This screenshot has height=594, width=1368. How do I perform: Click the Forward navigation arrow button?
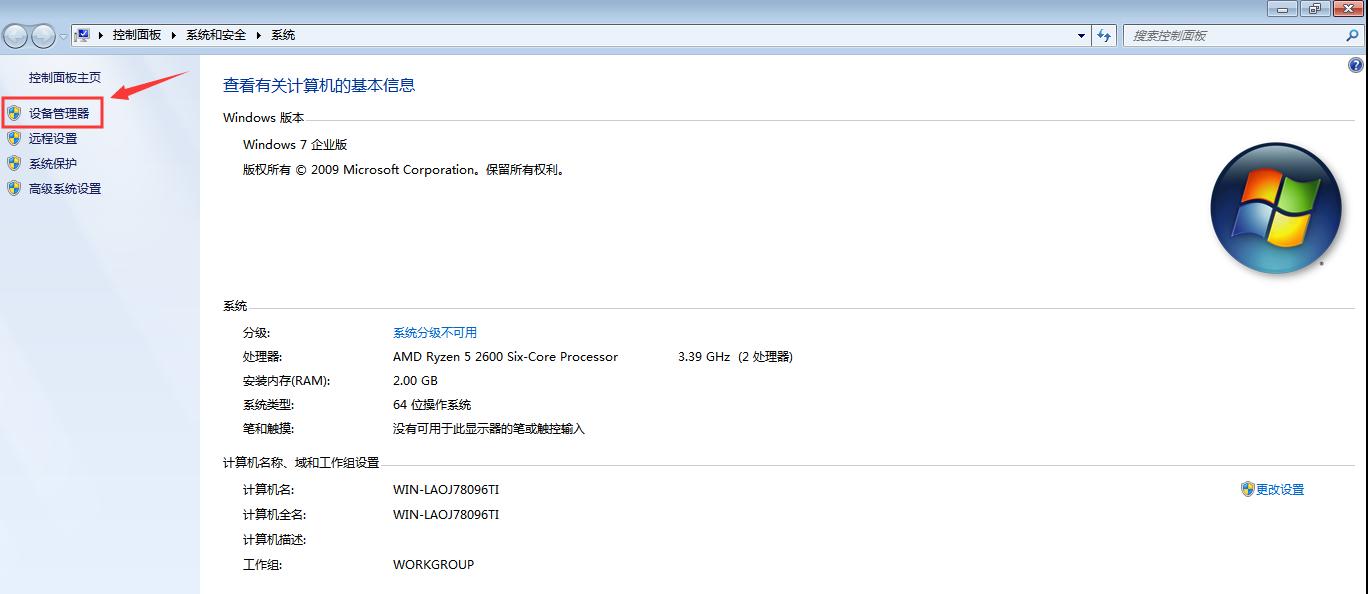(43, 36)
